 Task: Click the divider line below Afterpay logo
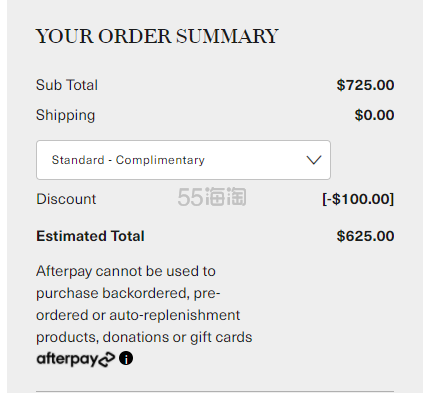coord(215,391)
